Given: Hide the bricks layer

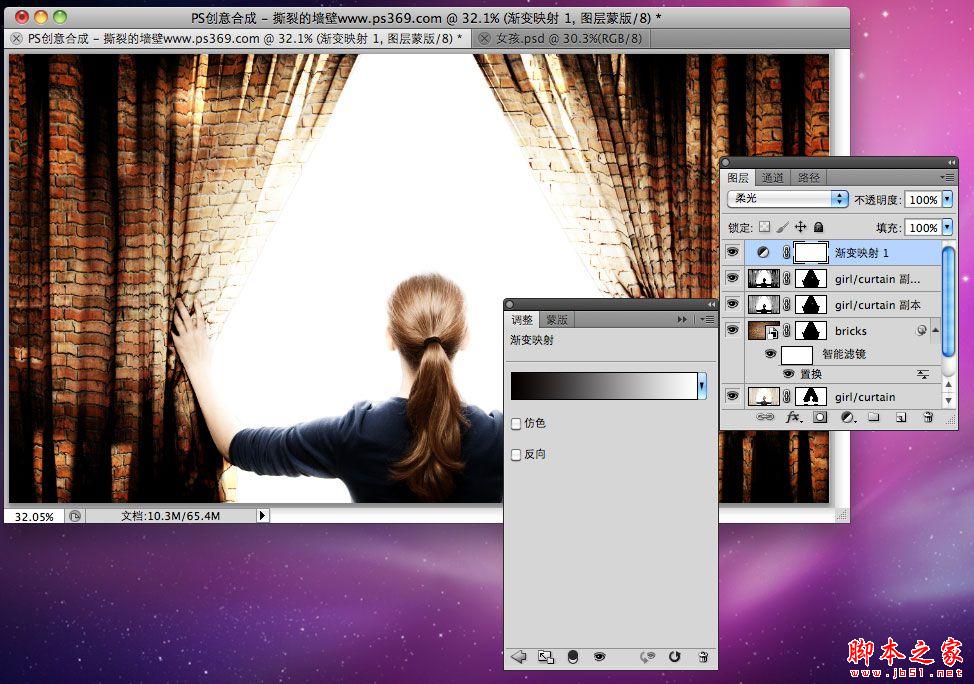Looking at the screenshot, I should (x=733, y=330).
